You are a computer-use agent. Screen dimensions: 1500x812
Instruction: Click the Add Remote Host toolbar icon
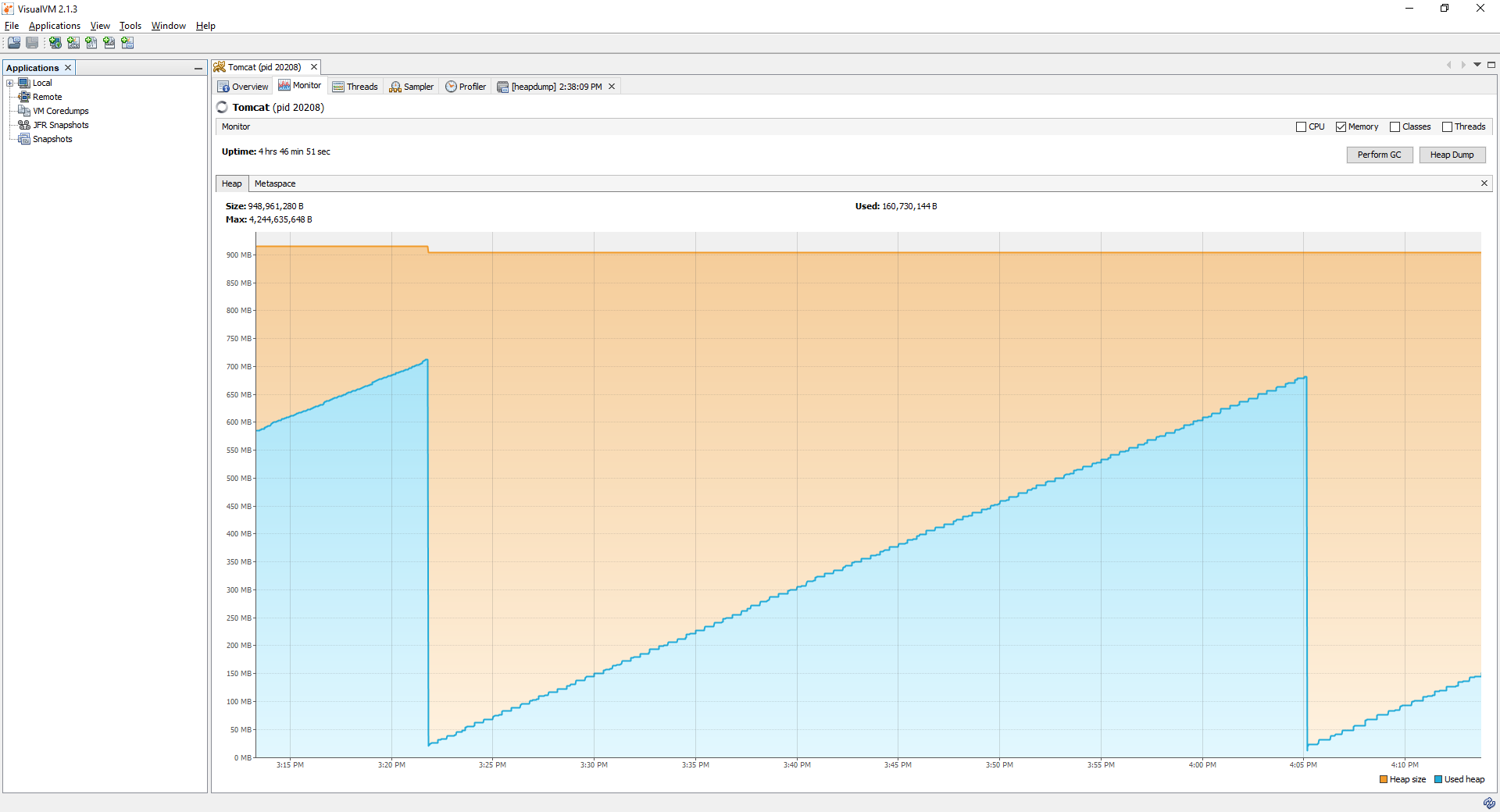pyautogui.click(x=55, y=43)
